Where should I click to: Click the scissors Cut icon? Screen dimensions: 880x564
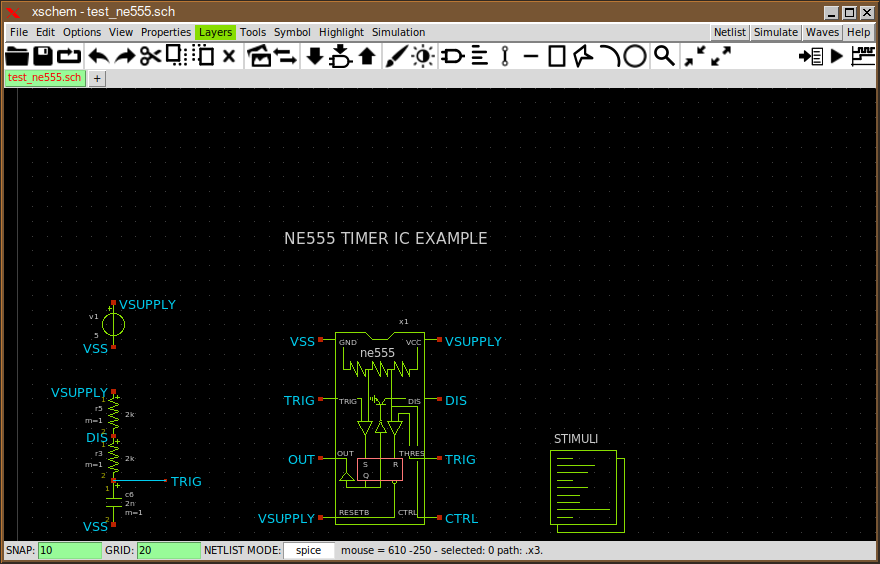tap(150, 56)
